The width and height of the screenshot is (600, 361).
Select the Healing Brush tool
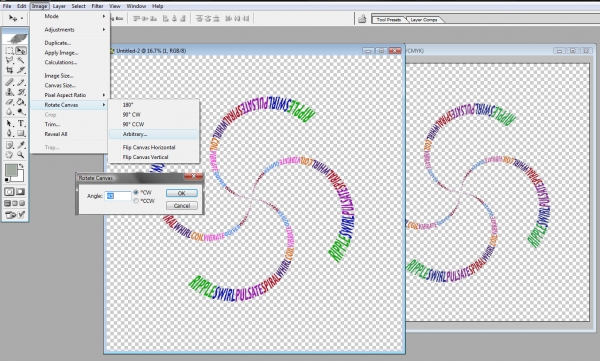(9, 82)
